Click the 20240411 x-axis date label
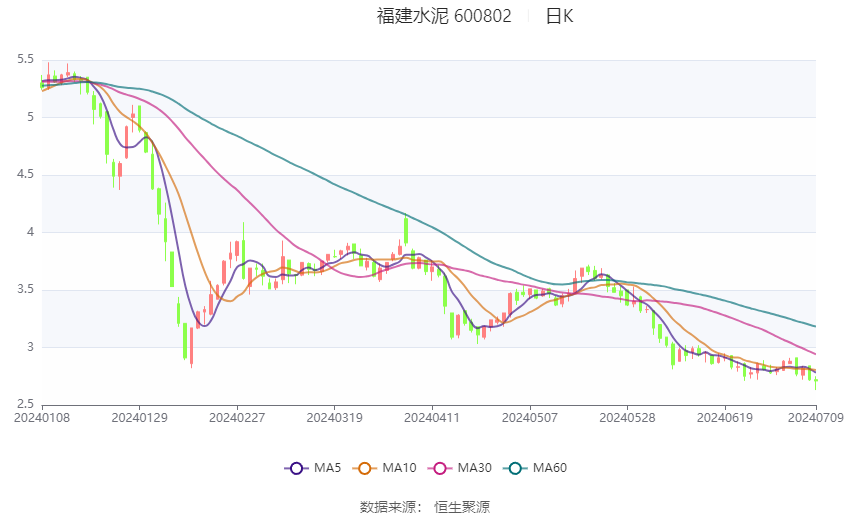Image resolution: width=850 pixels, height=517 pixels. tap(432, 418)
